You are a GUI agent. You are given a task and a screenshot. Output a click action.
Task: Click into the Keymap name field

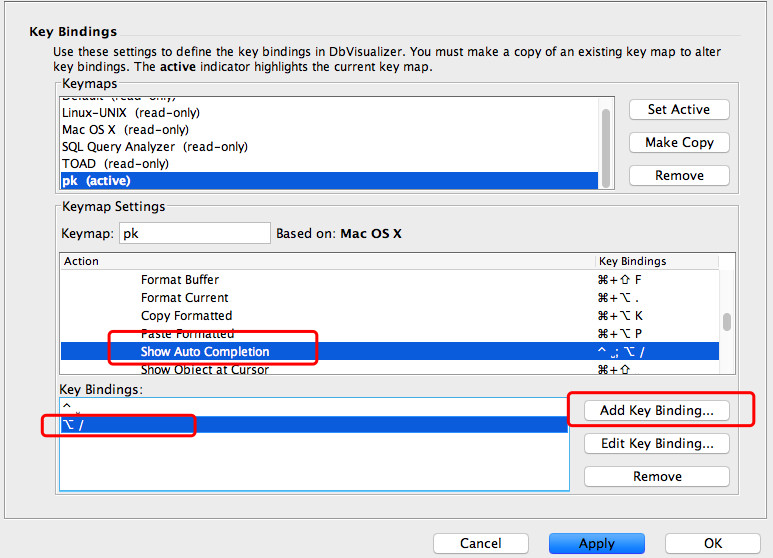point(194,233)
